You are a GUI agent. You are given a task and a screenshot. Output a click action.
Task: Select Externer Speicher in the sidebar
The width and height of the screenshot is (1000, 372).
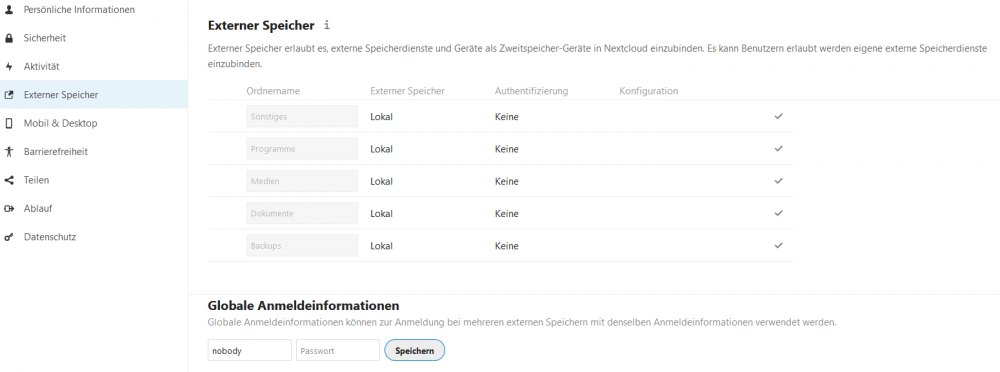click(94, 95)
